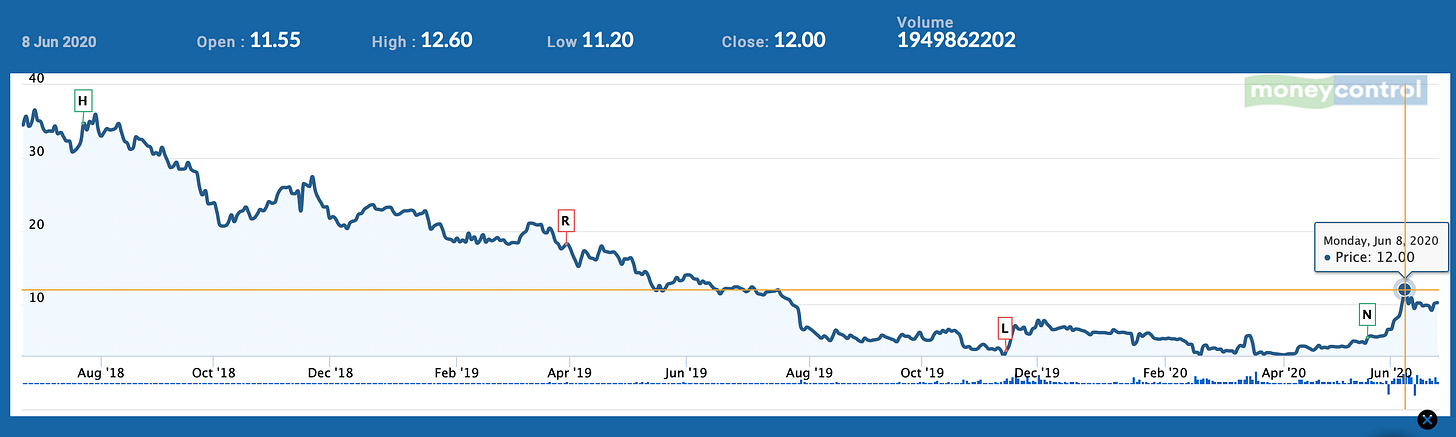Click the Aug '18 axis label
The image size is (1456, 437).
(99, 372)
